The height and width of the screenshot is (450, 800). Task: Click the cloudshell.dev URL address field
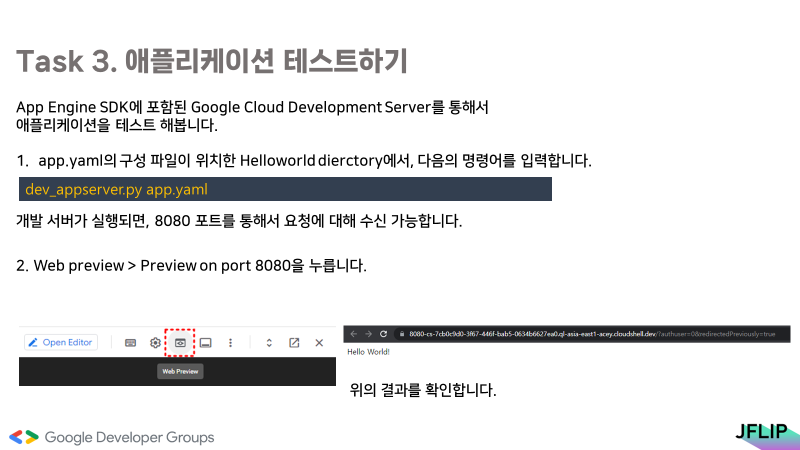point(592,334)
